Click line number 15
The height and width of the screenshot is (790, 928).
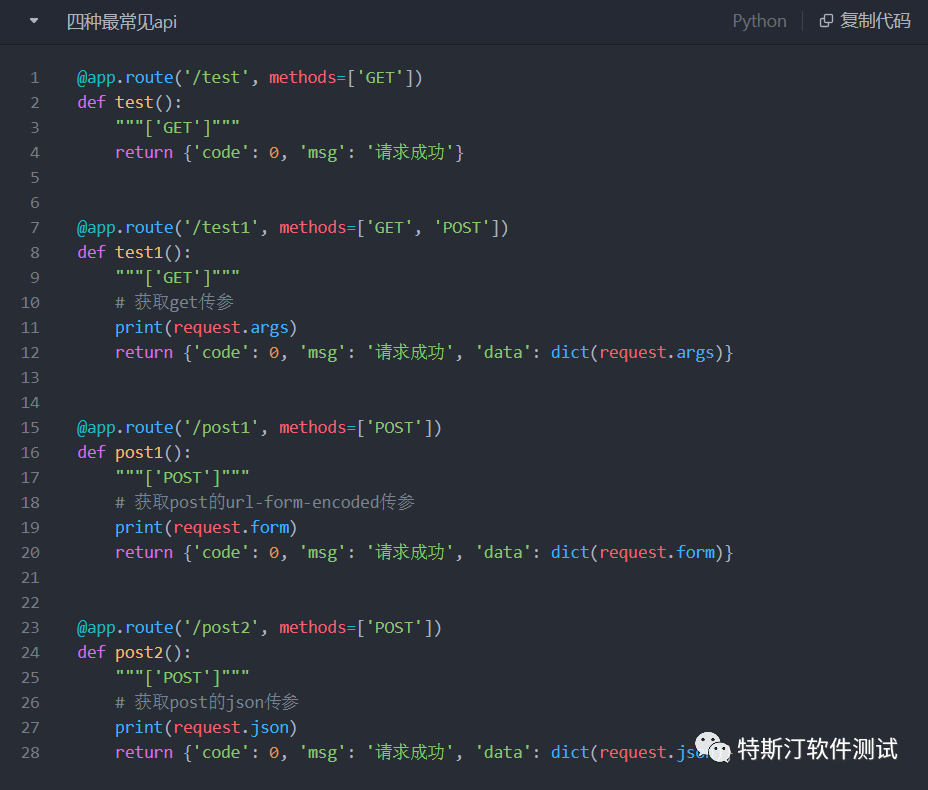click(30, 428)
